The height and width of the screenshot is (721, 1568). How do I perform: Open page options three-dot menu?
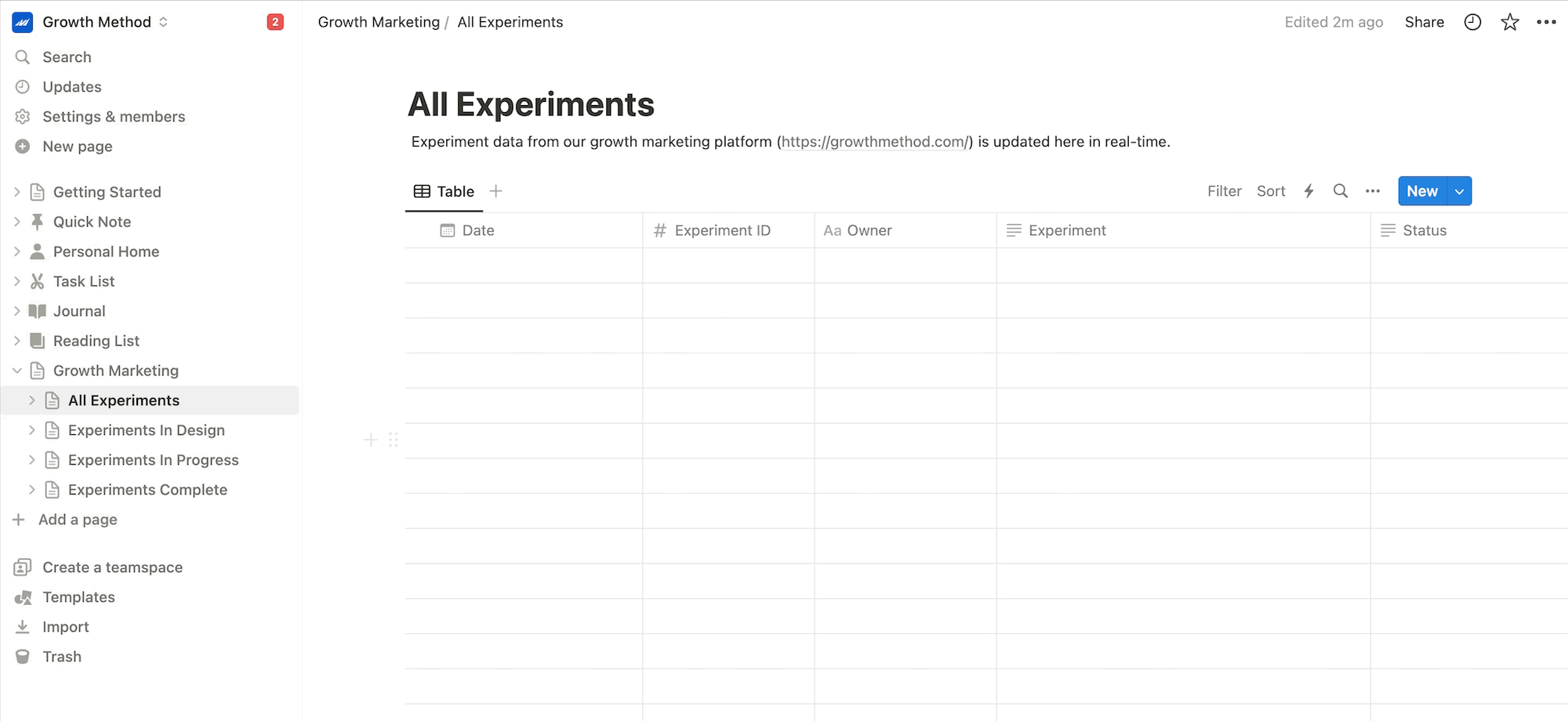coord(1546,22)
